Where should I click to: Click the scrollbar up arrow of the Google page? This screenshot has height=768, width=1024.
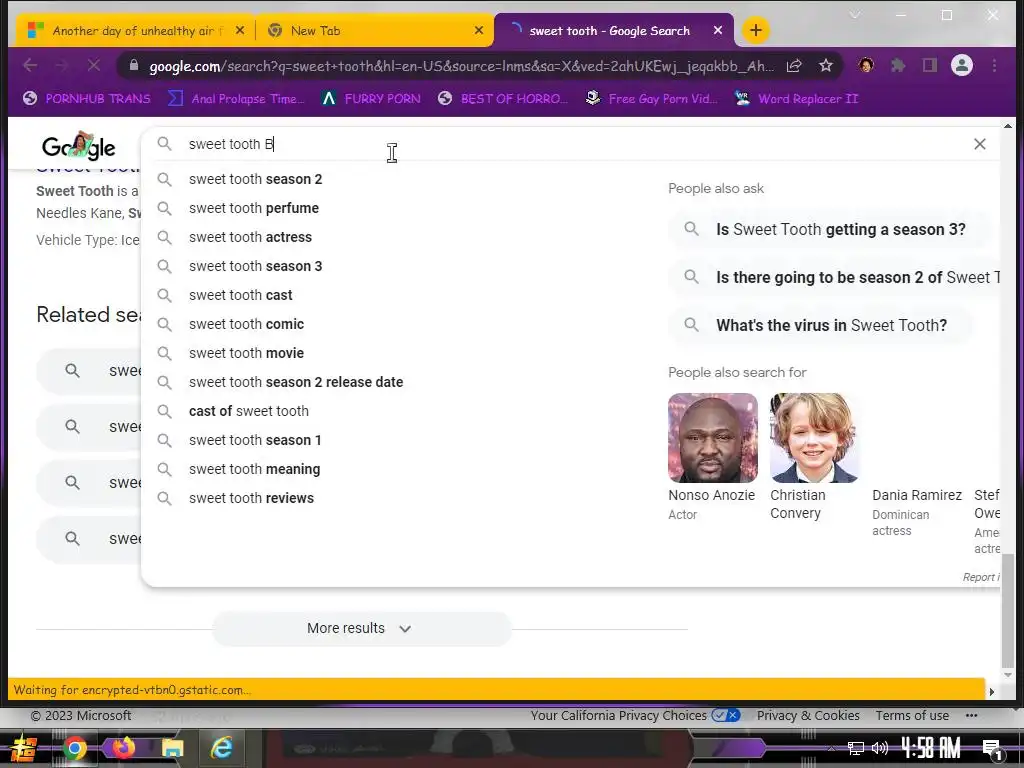click(1008, 125)
